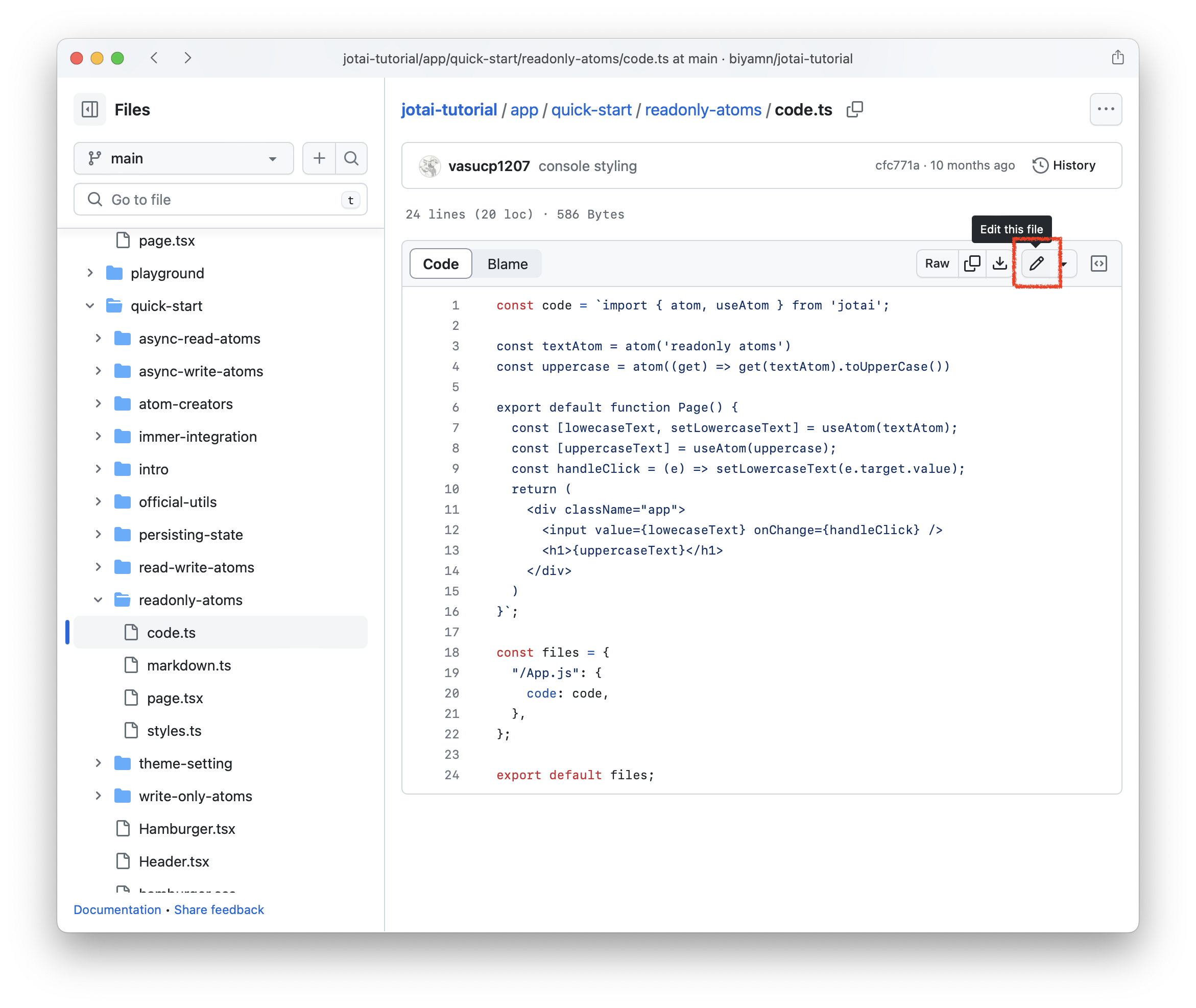
Task: Click the intro folder icon
Action: (x=123, y=469)
